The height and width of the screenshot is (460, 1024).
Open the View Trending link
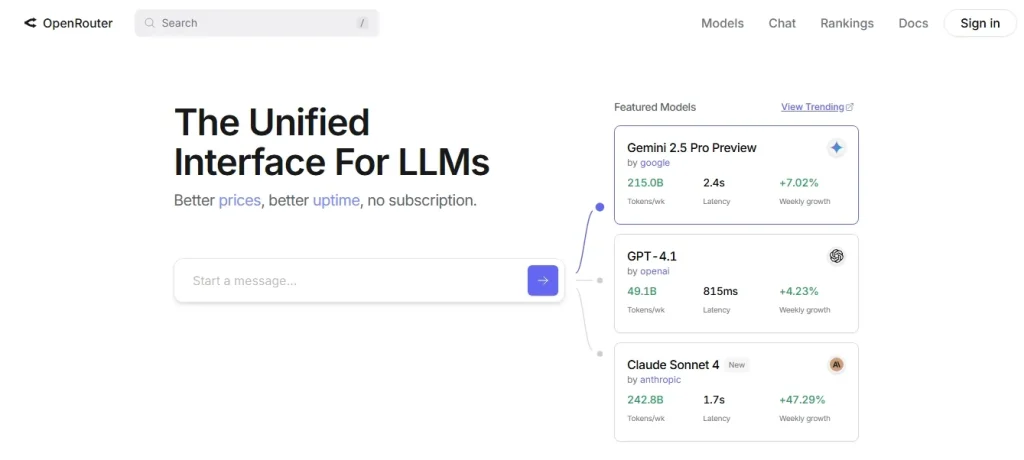(x=812, y=107)
